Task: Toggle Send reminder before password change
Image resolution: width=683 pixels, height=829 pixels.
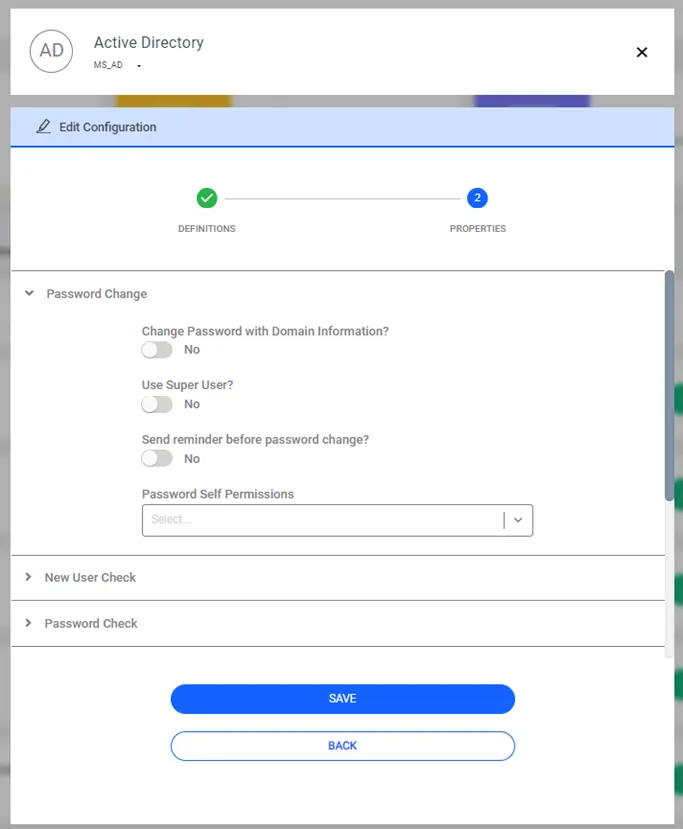Action: point(157,458)
